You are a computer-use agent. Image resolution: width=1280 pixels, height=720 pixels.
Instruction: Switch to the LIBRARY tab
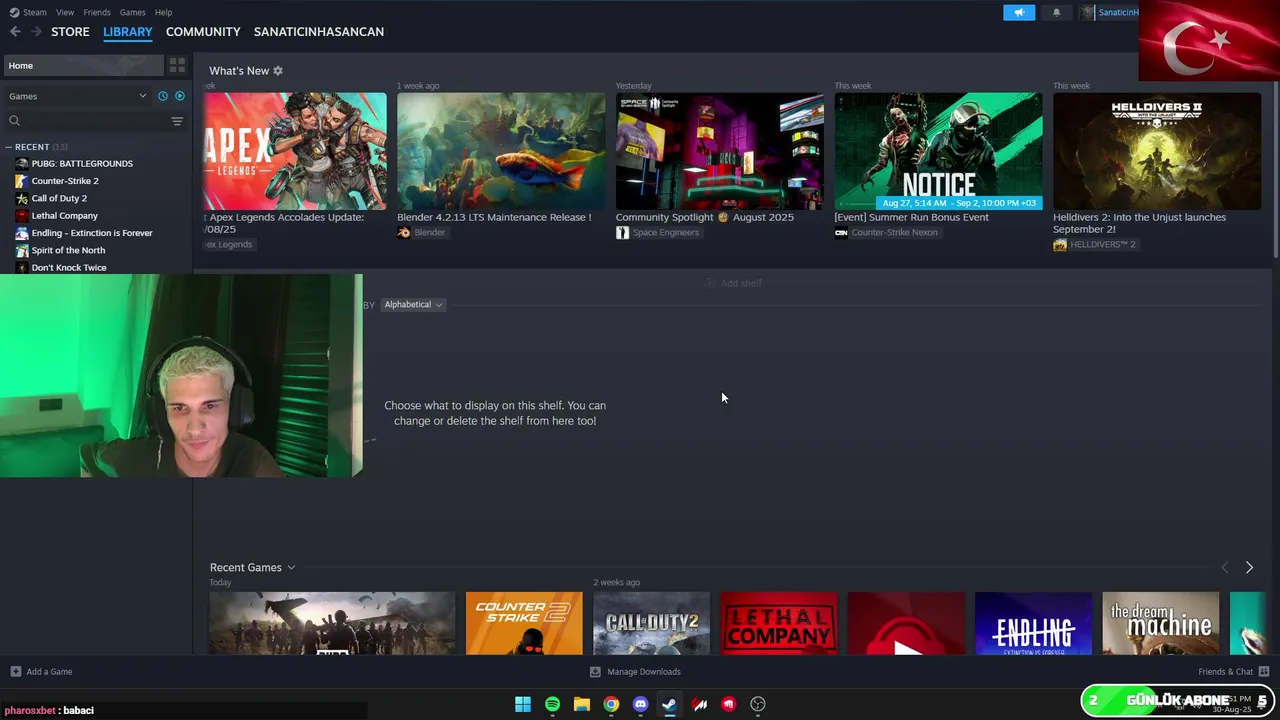[128, 32]
